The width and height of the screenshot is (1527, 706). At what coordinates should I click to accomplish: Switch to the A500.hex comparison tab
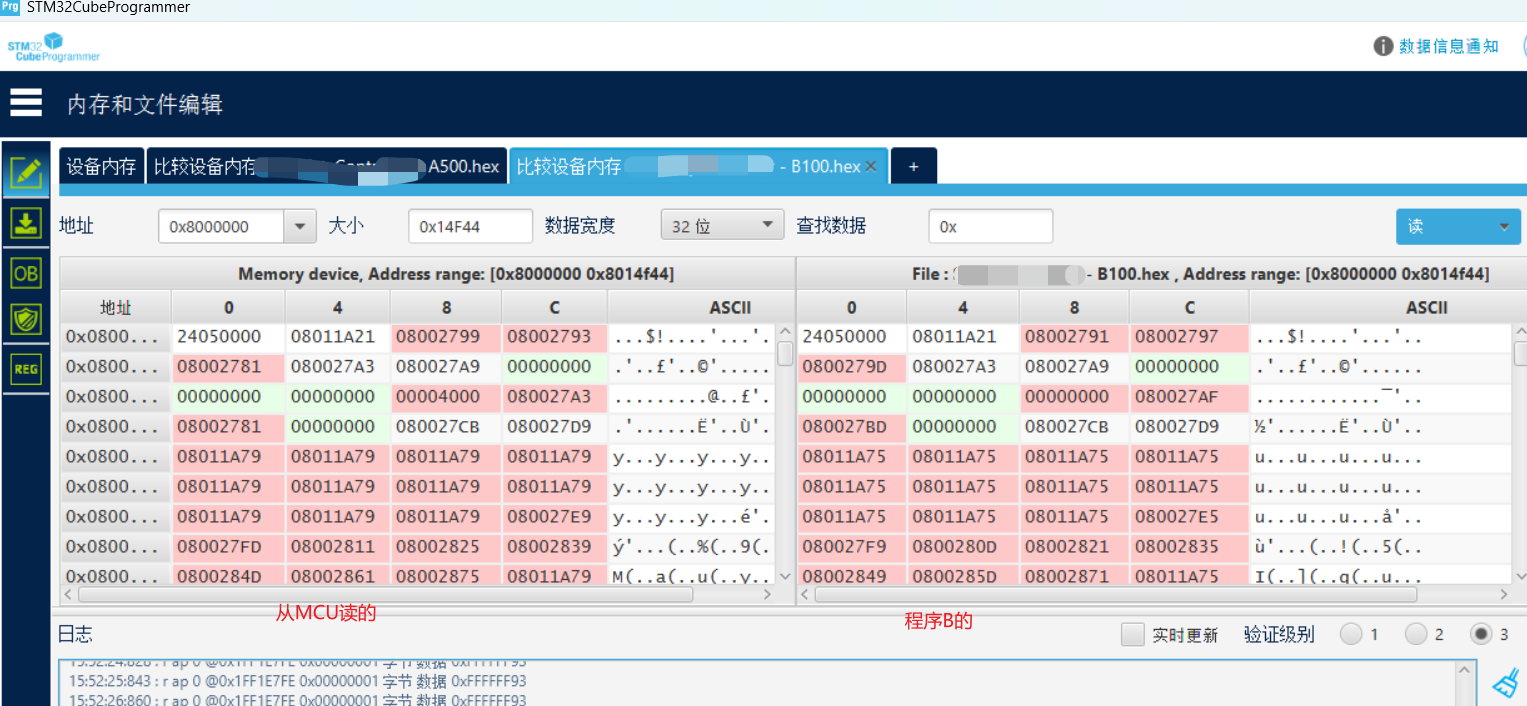[x=326, y=167]
